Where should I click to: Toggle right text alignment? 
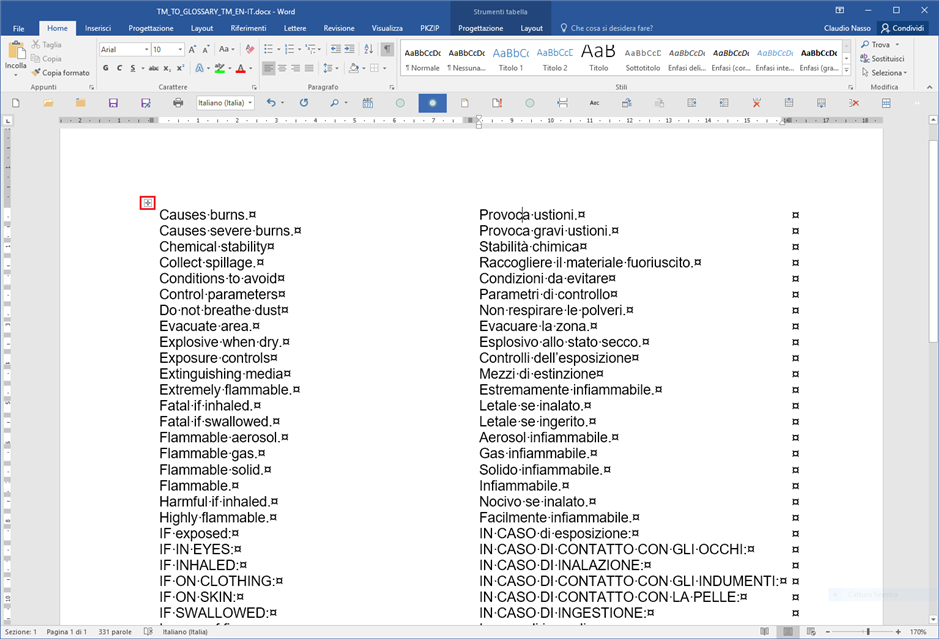click(295, 68)
